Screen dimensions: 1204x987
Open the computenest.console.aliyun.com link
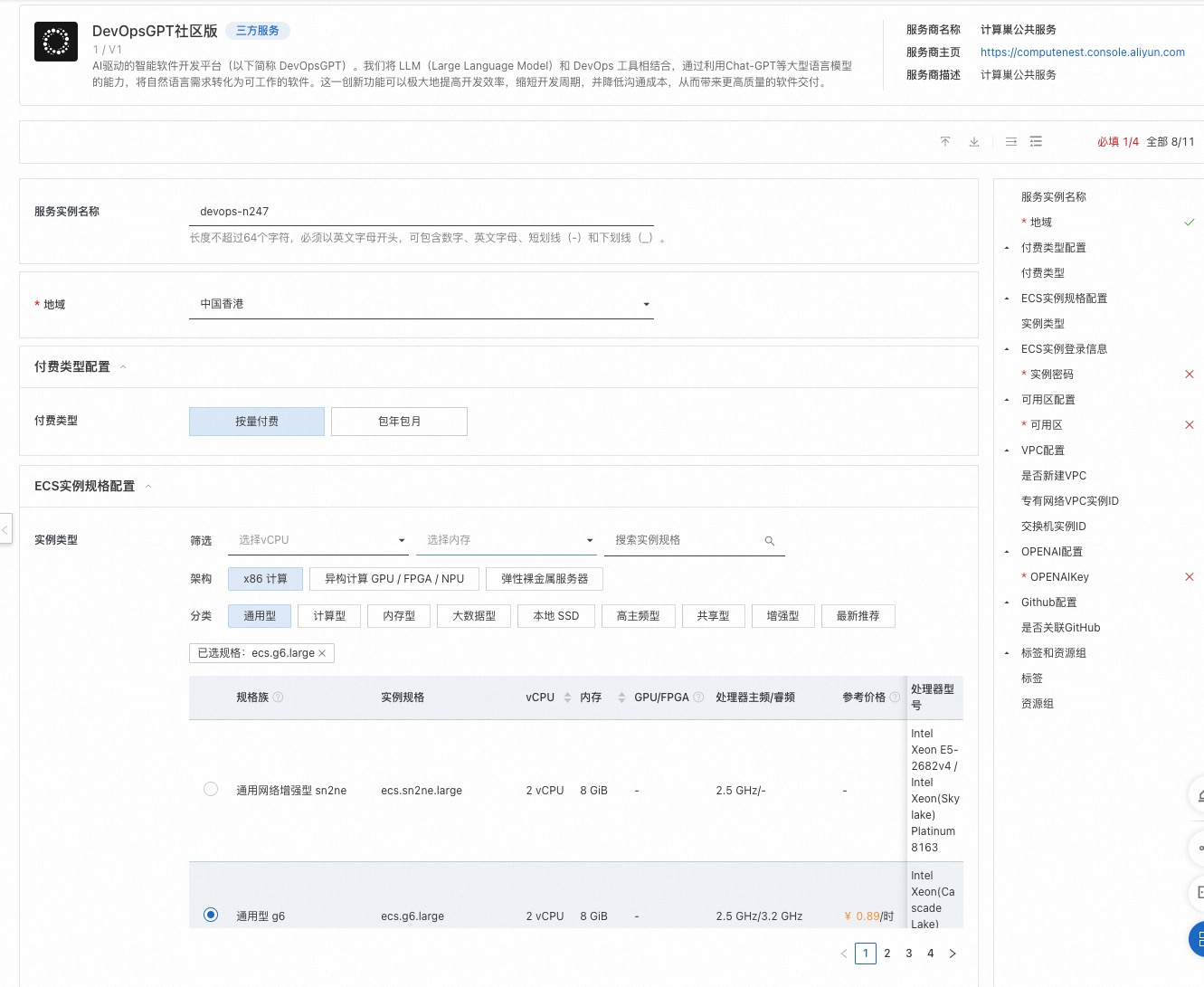[x=1083, y=52]
